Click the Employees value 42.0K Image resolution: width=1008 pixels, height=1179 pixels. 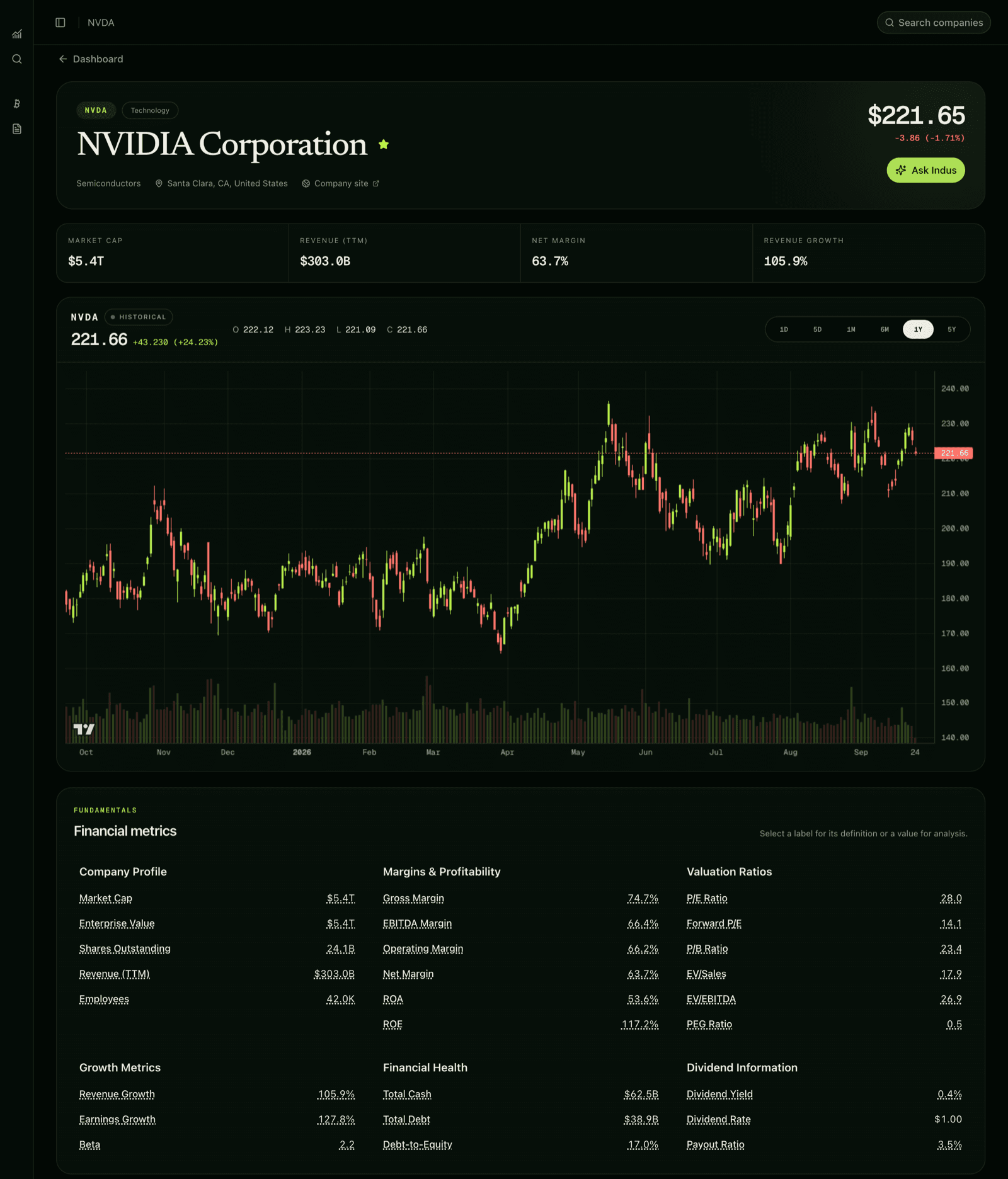(341, 1000)
